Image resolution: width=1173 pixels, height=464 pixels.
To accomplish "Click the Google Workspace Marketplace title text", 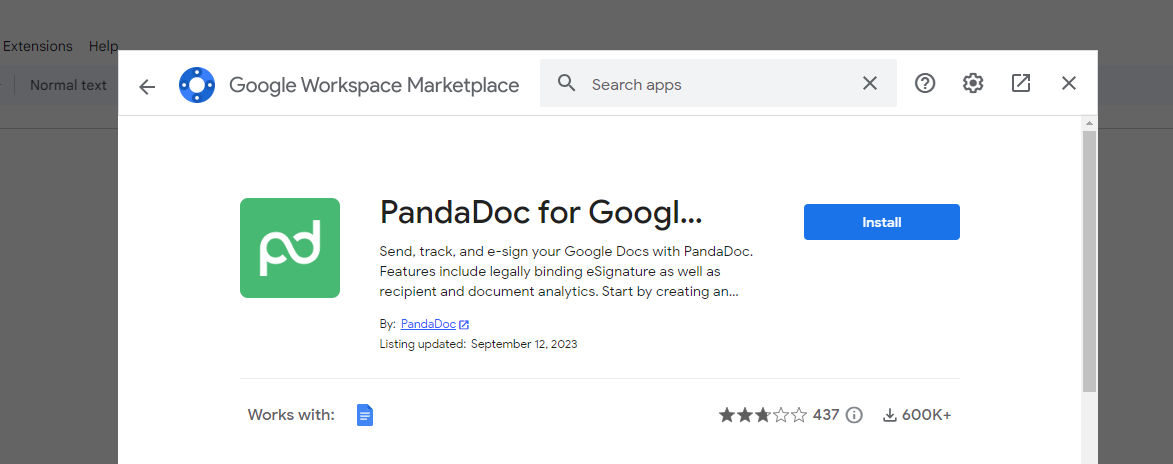I will click(x=374, y=85).
